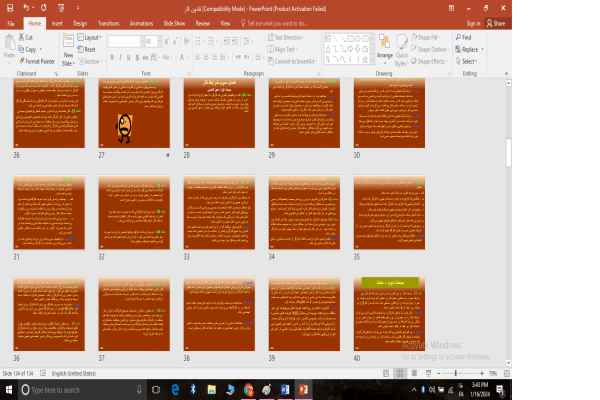Open the Replace dropdown arrow
Screen dimensions: 600x400
(481, 49)
